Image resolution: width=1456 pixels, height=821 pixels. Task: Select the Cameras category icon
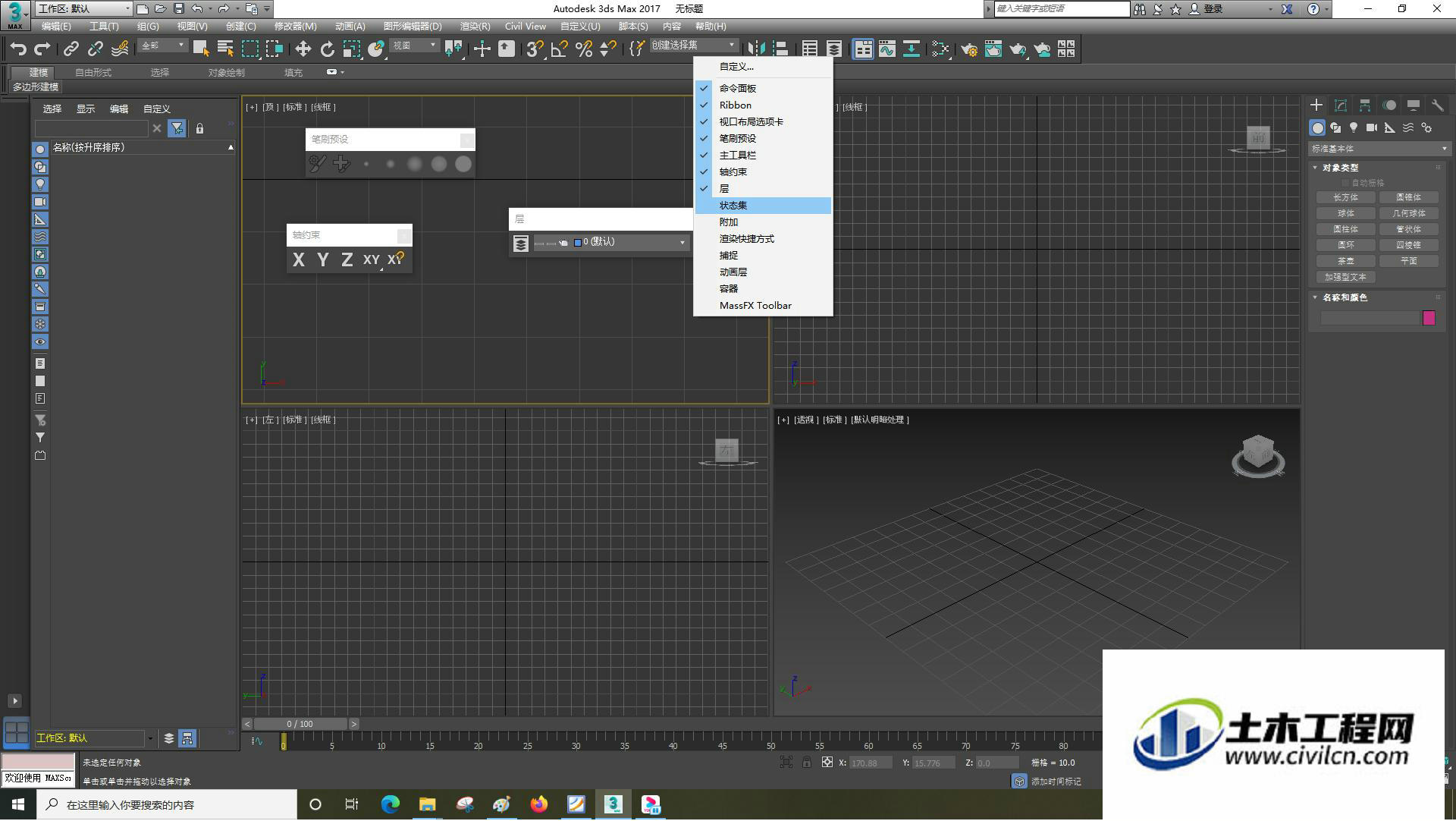click(x=1372, y=127)
